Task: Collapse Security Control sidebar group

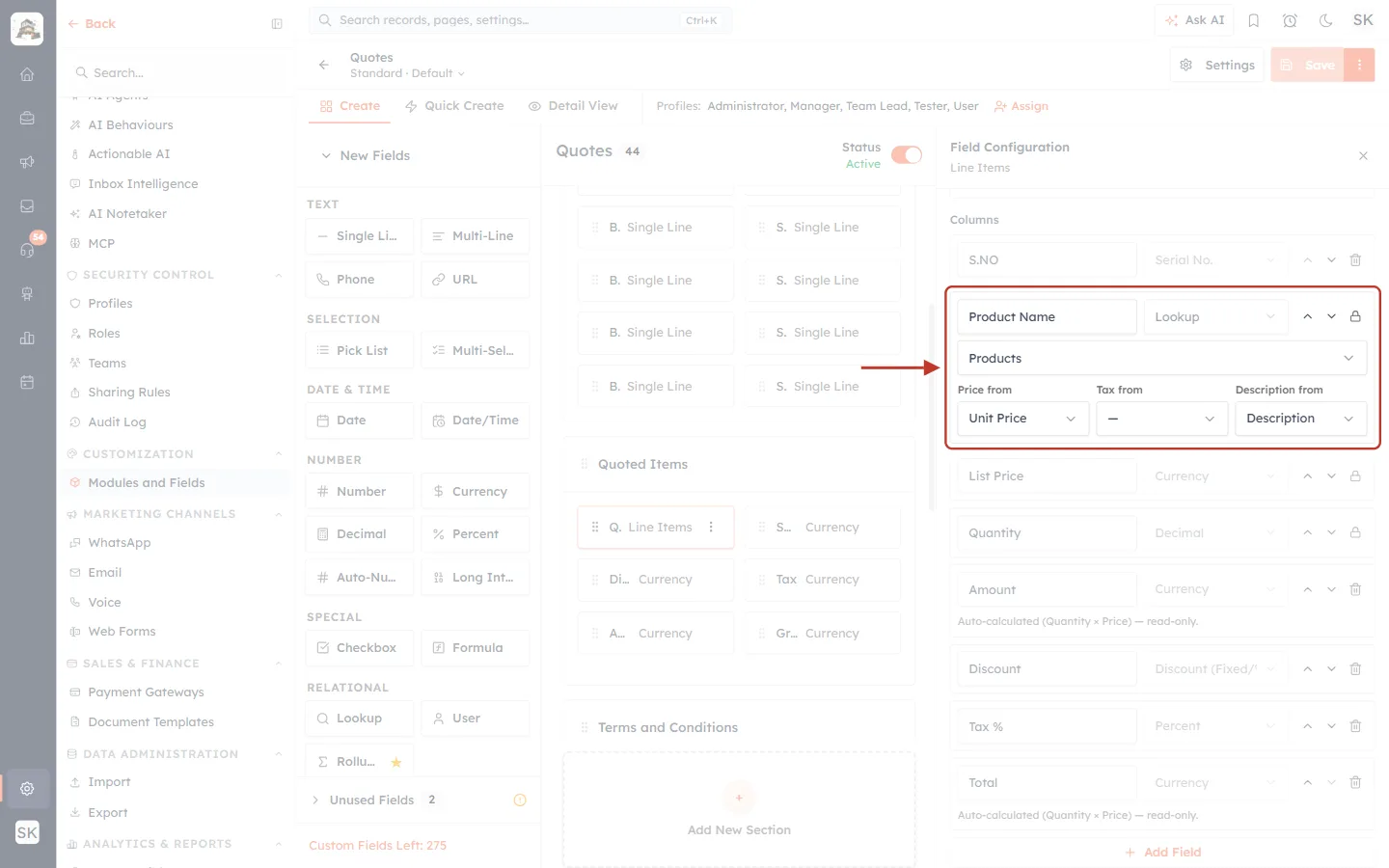Action: 279,275
